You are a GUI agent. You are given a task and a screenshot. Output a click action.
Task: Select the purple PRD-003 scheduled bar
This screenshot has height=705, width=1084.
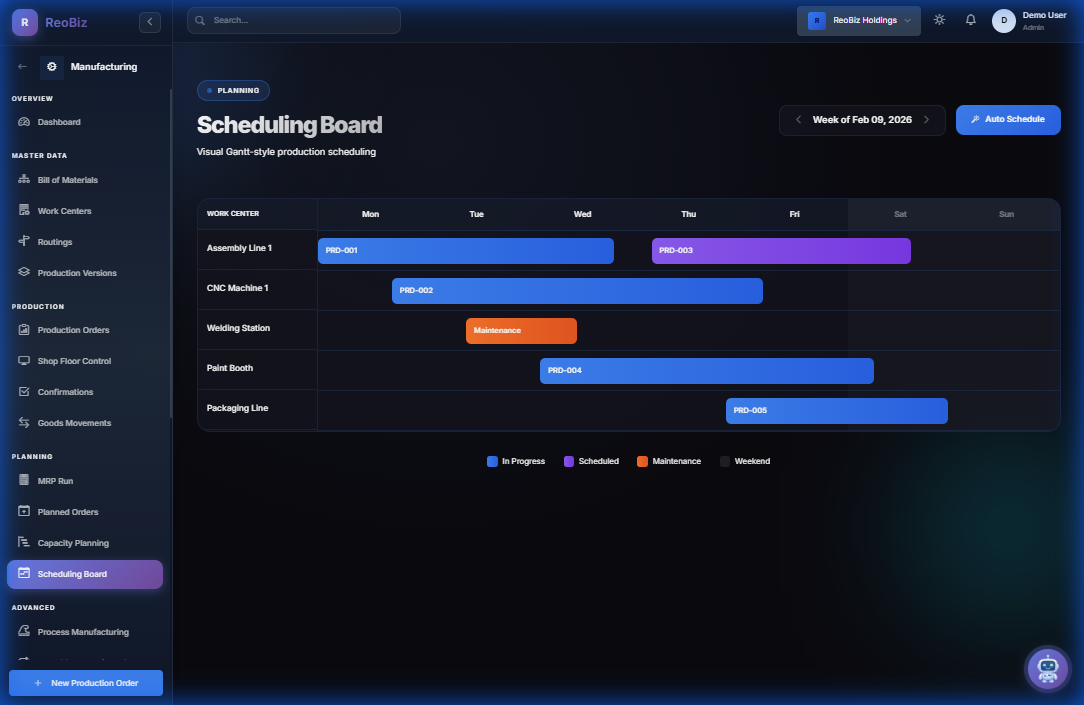(781, 250)
